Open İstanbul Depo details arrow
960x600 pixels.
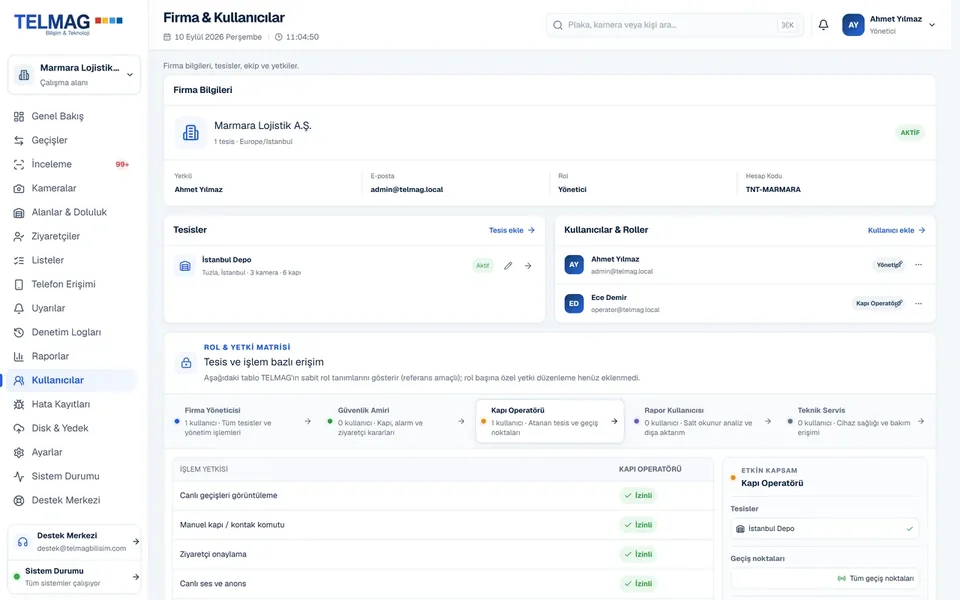coord(528,266)
